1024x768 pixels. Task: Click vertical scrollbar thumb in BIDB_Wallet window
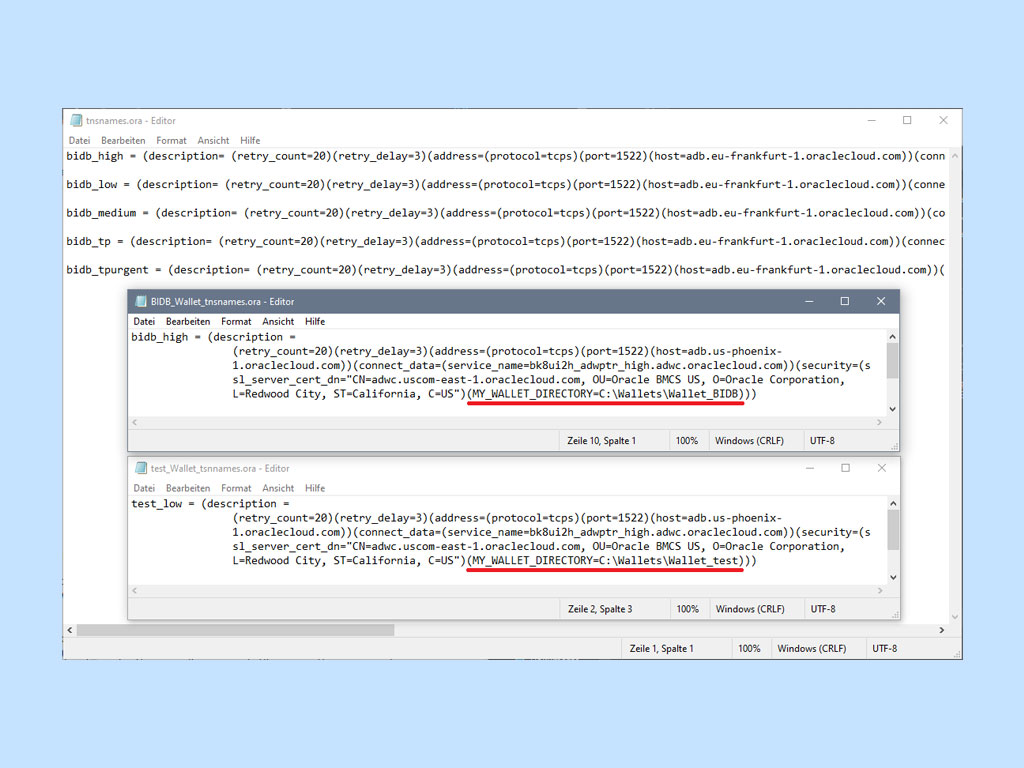(x=892, y=360)
